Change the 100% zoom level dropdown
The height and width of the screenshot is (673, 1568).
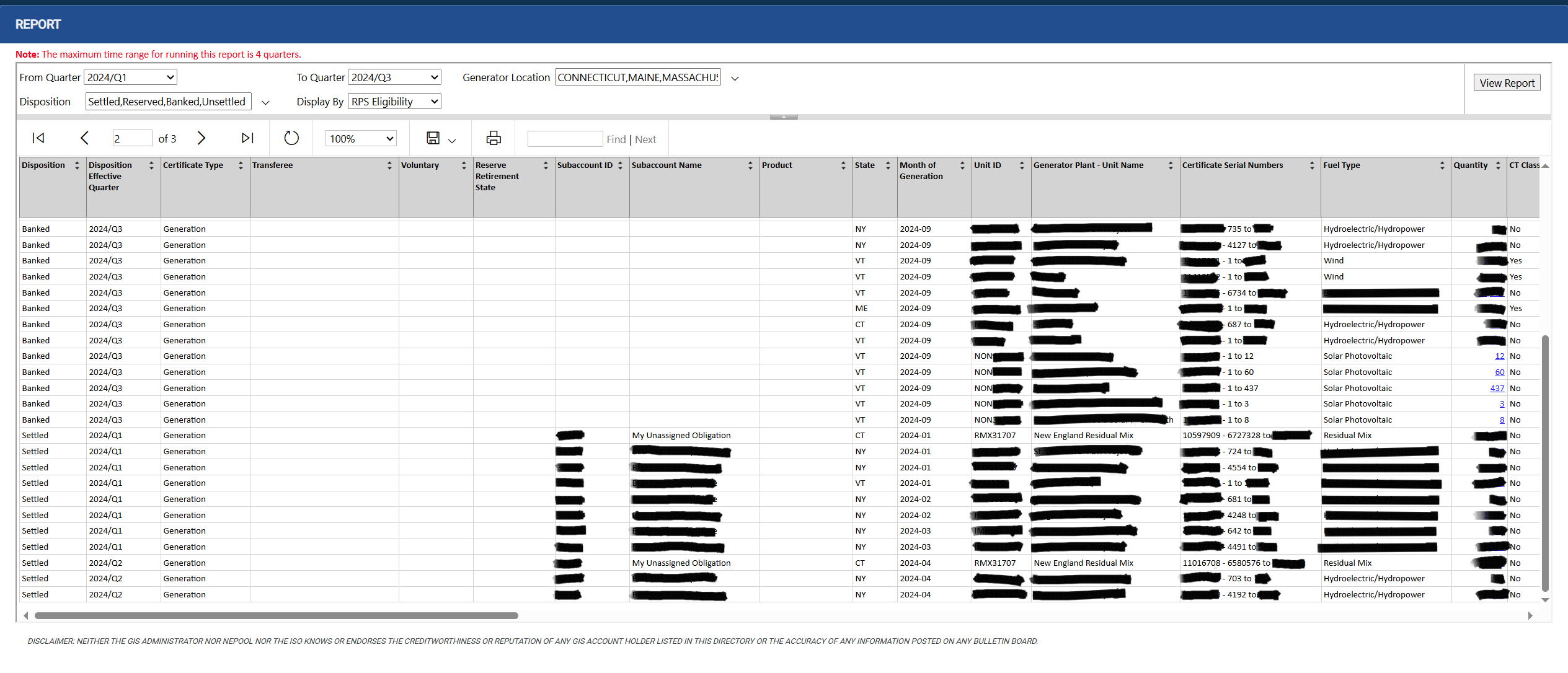click(361, 139)
